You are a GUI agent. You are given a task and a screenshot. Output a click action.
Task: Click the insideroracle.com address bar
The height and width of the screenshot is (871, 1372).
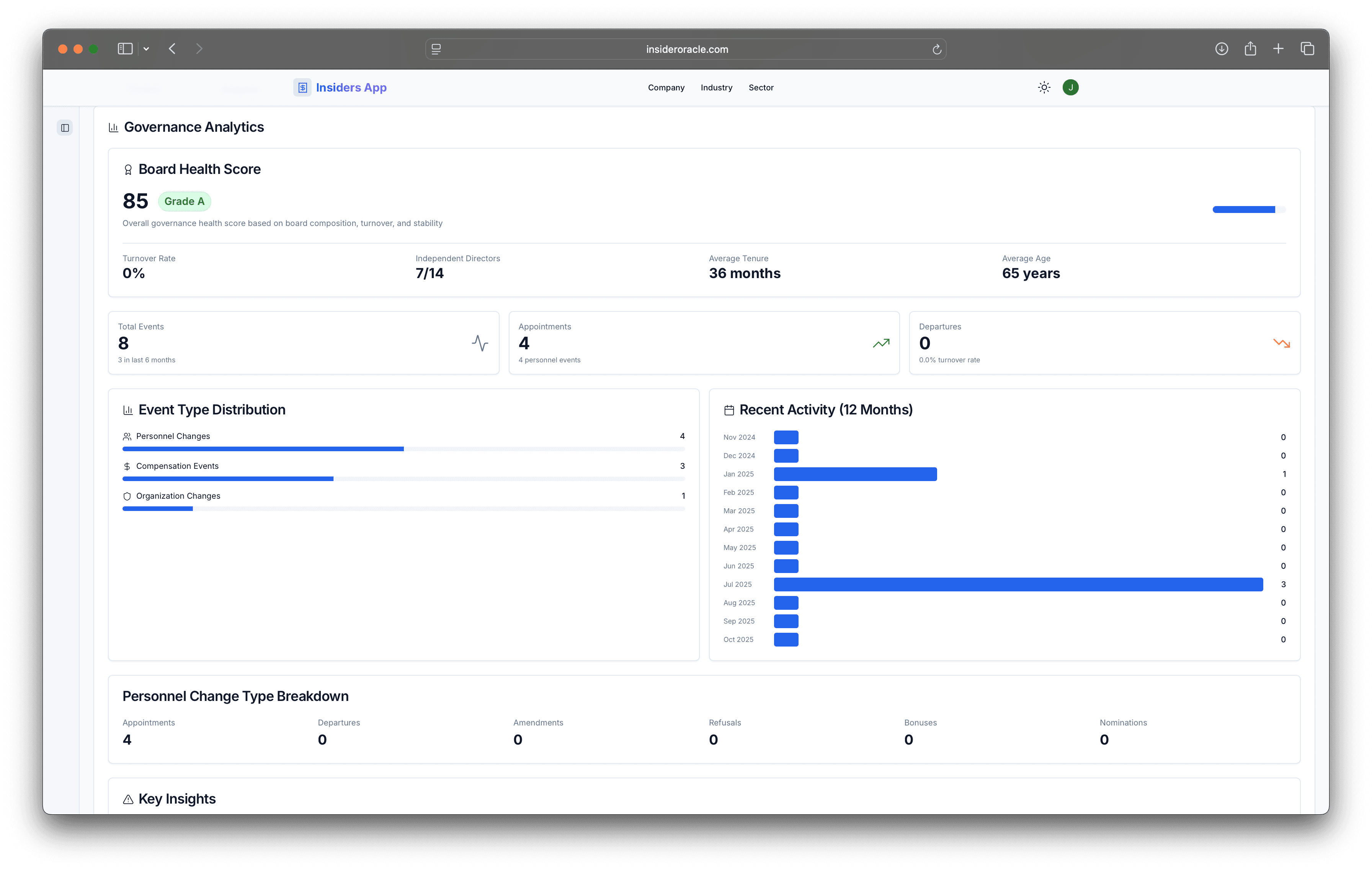(686, 49)
